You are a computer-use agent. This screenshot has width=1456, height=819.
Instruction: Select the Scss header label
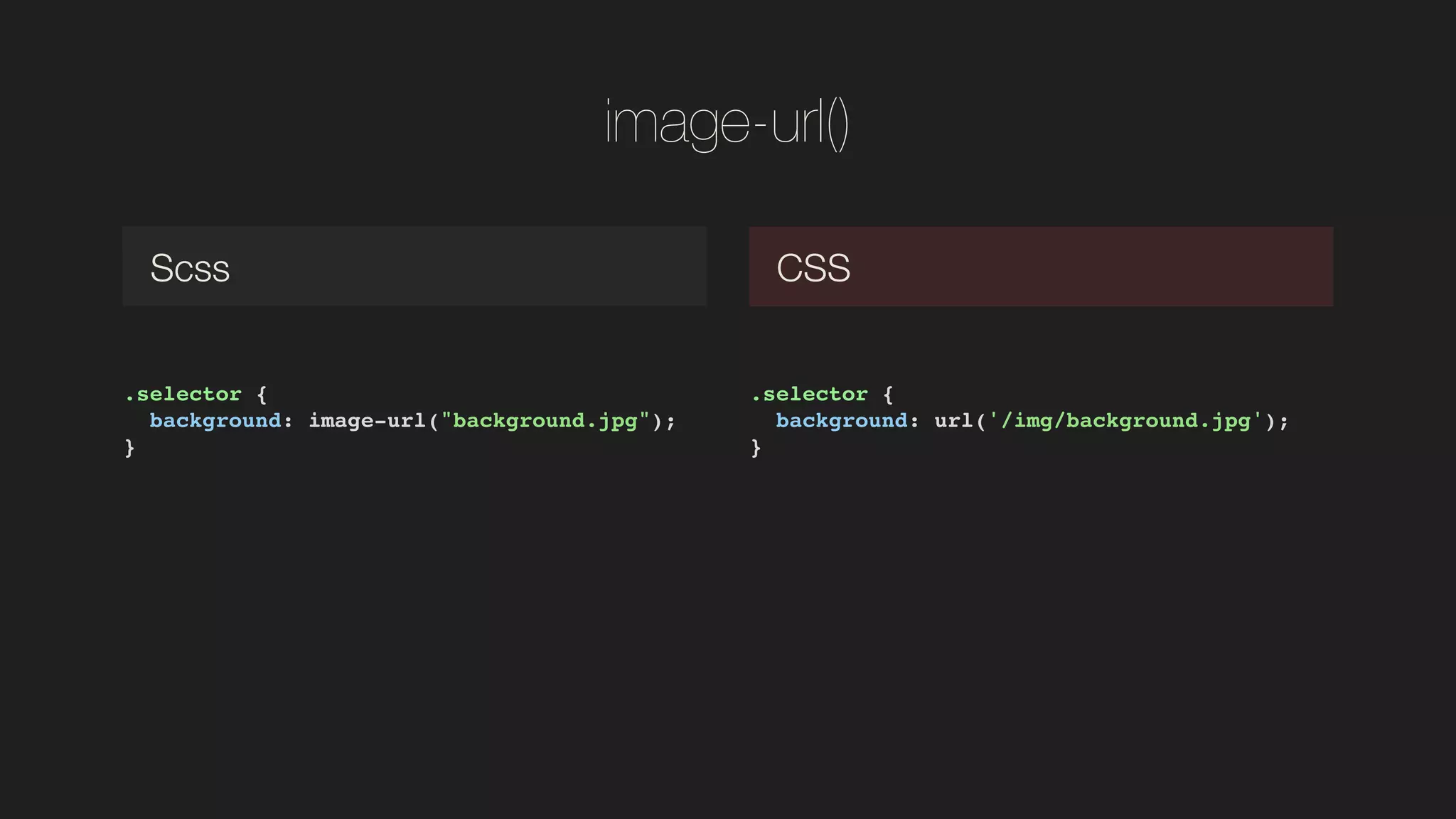pos(190,268)
